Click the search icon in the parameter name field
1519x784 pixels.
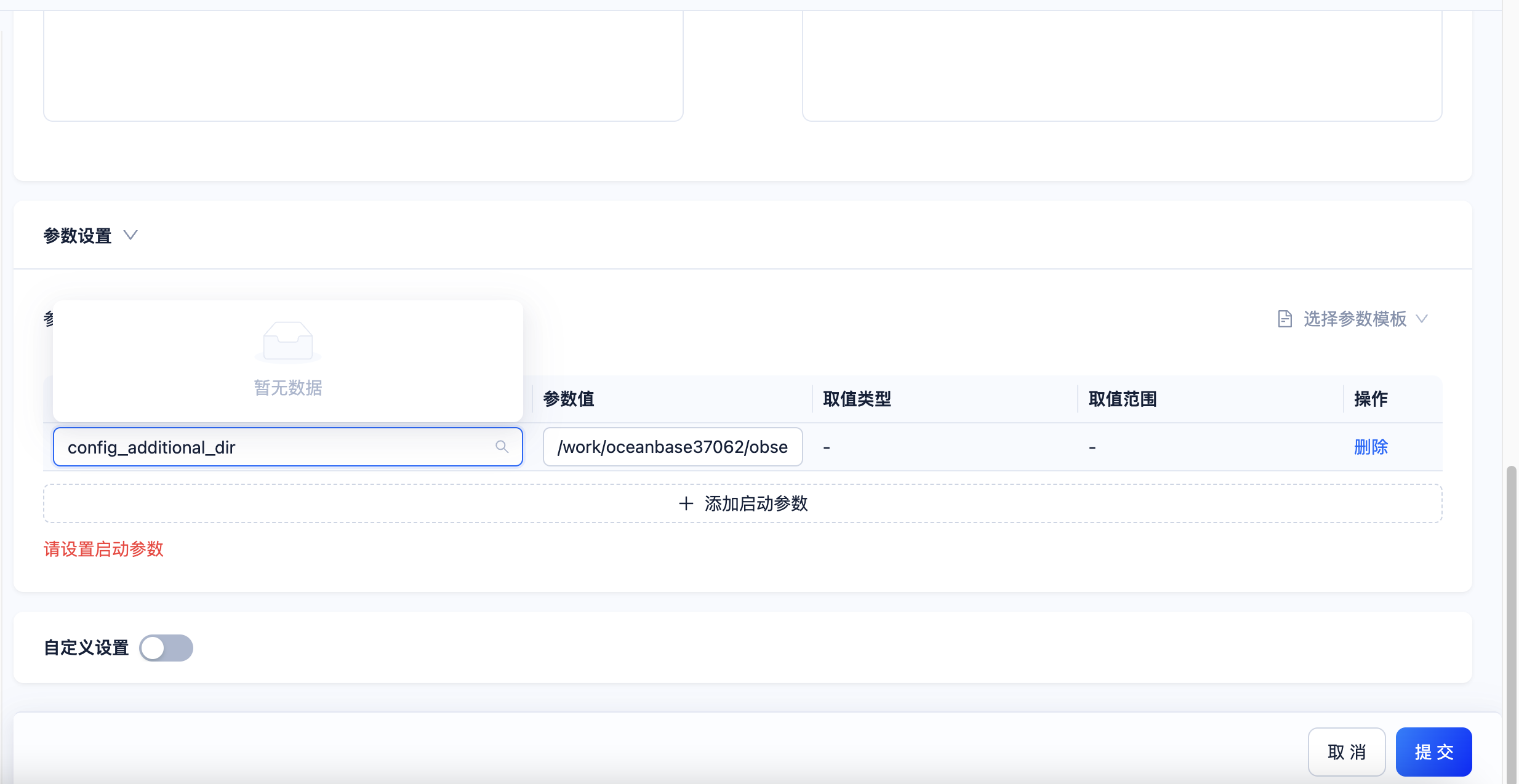502,447
